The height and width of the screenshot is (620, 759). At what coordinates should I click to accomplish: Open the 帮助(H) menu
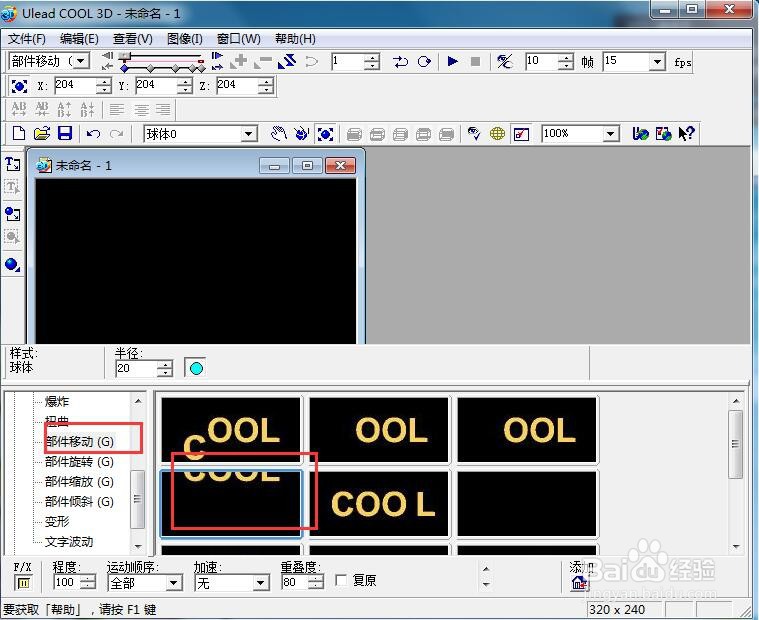click(295, 39)
